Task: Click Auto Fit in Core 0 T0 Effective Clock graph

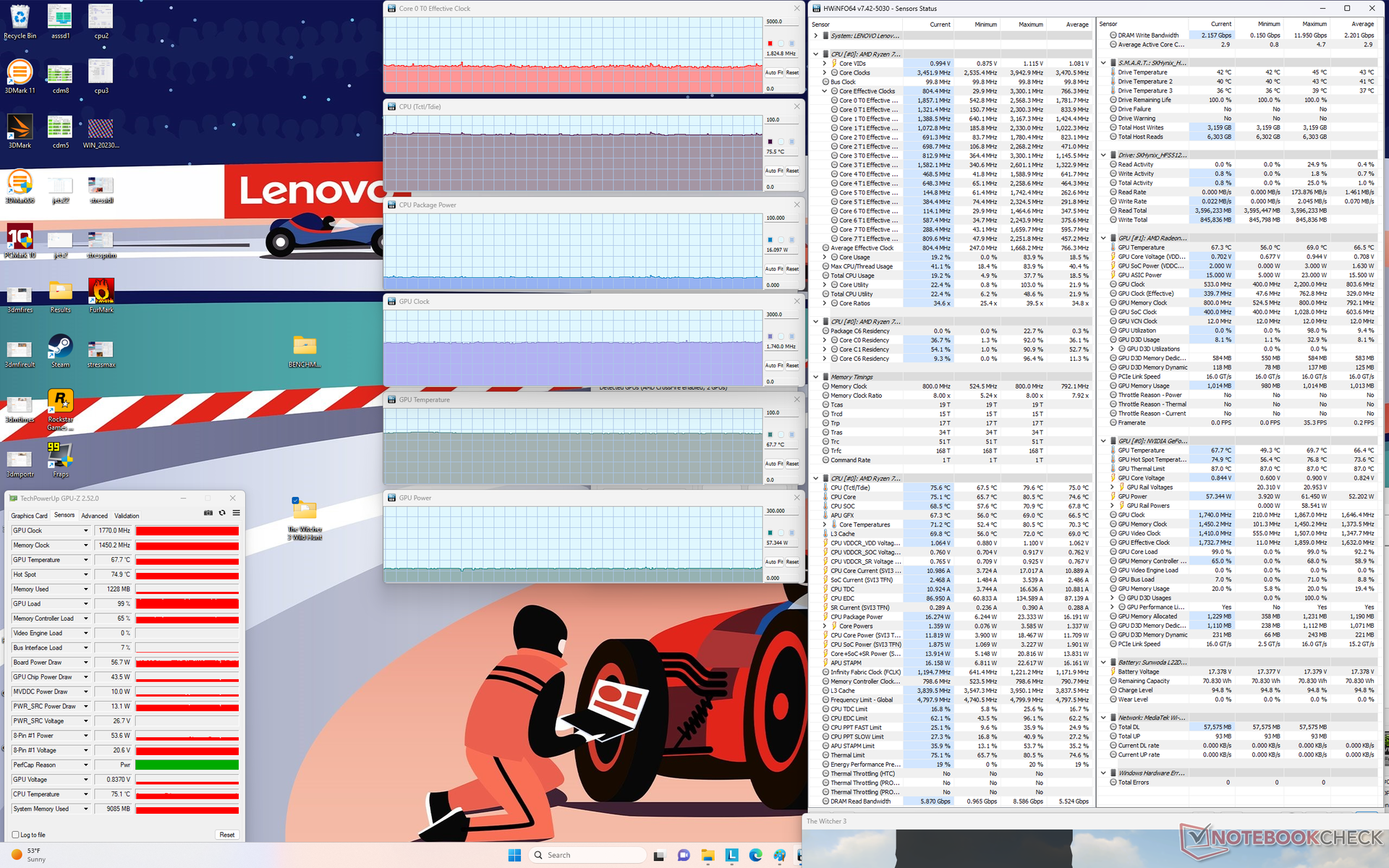Action: [x=774, y=72]
